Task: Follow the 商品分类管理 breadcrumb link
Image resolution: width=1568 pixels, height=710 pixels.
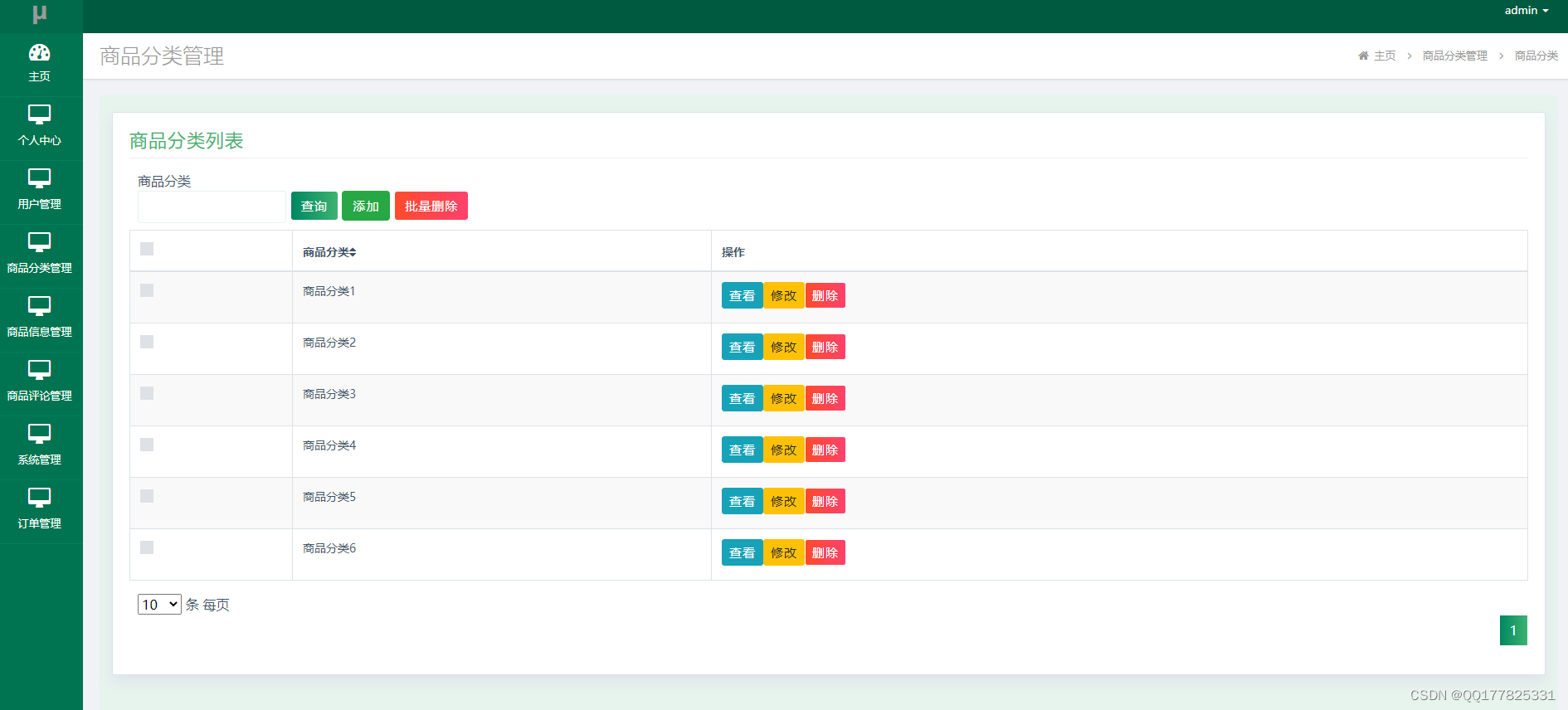Action: pyautogui.click(x=1455, y=56)
